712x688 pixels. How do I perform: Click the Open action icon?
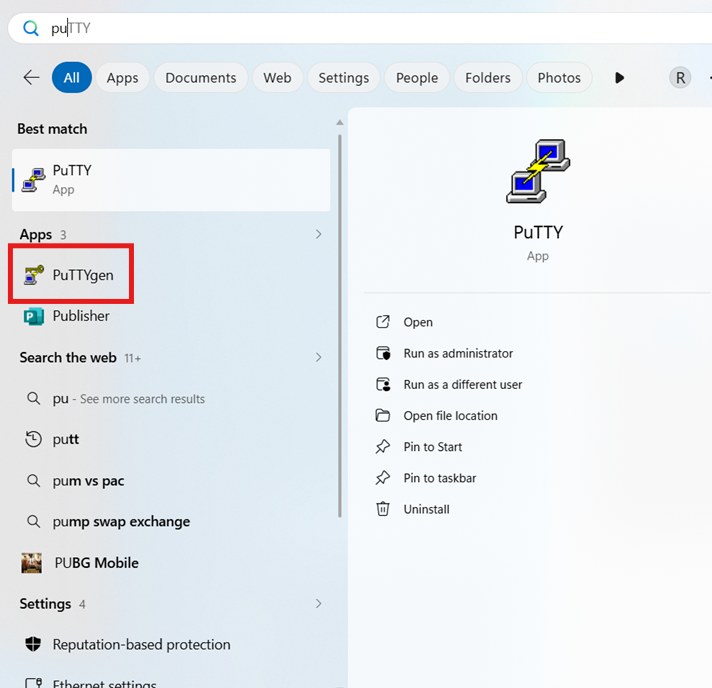click(x=383, y=322)
